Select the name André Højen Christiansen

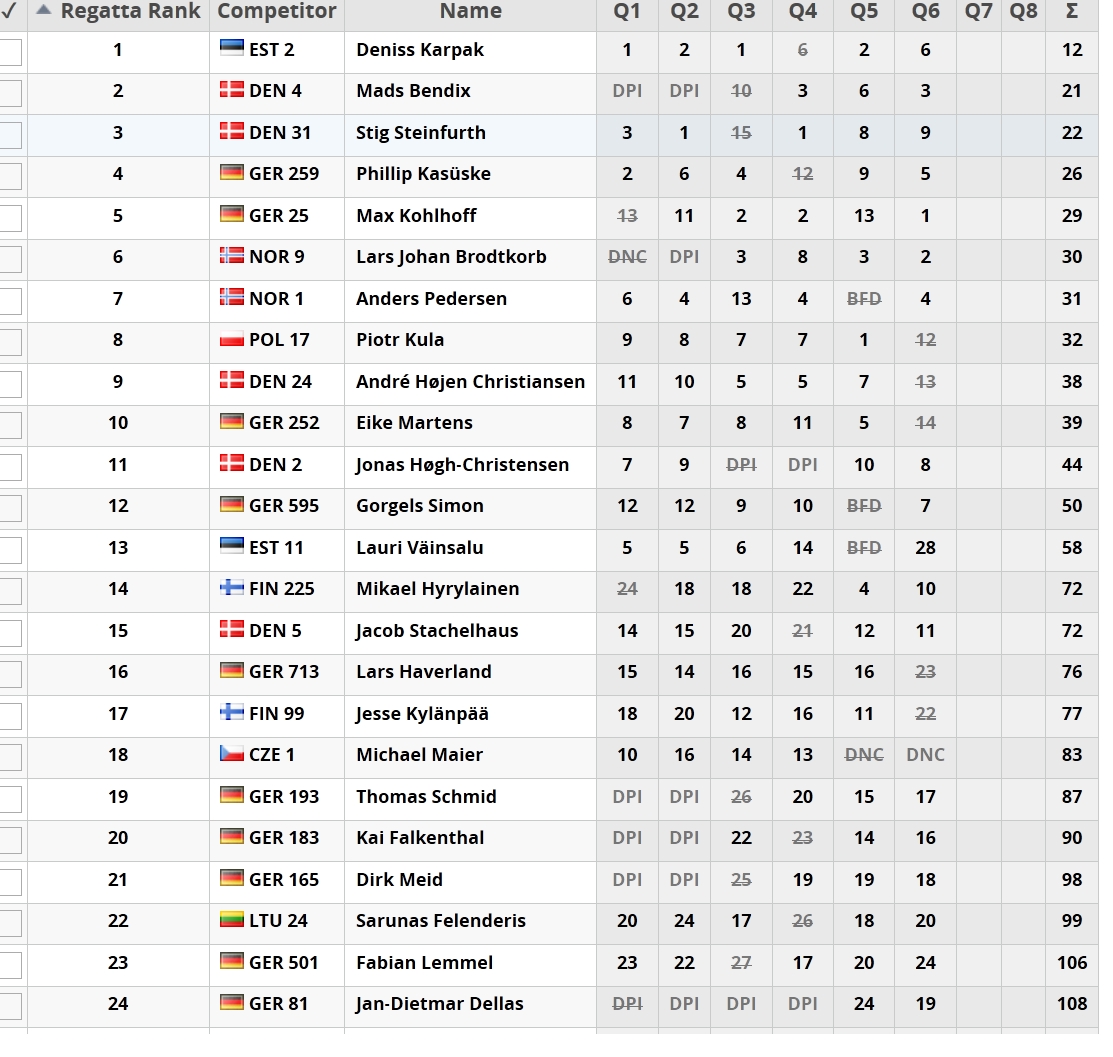[x=470, y=382]
